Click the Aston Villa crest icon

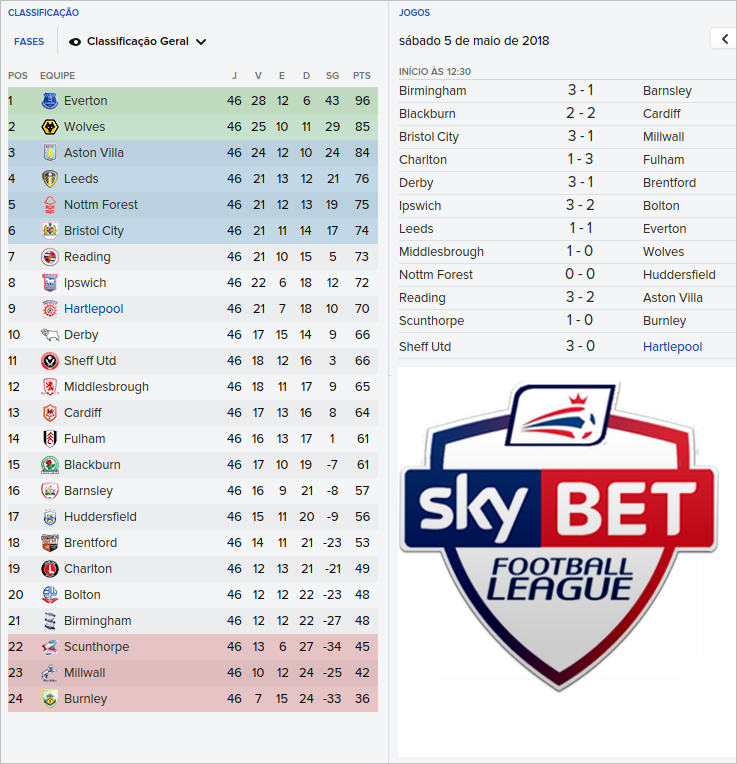[50, 153]
